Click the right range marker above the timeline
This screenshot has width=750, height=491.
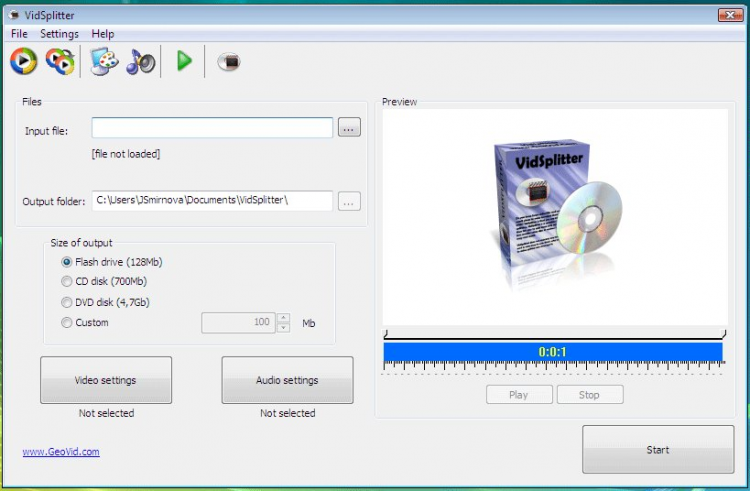point(724,333)
